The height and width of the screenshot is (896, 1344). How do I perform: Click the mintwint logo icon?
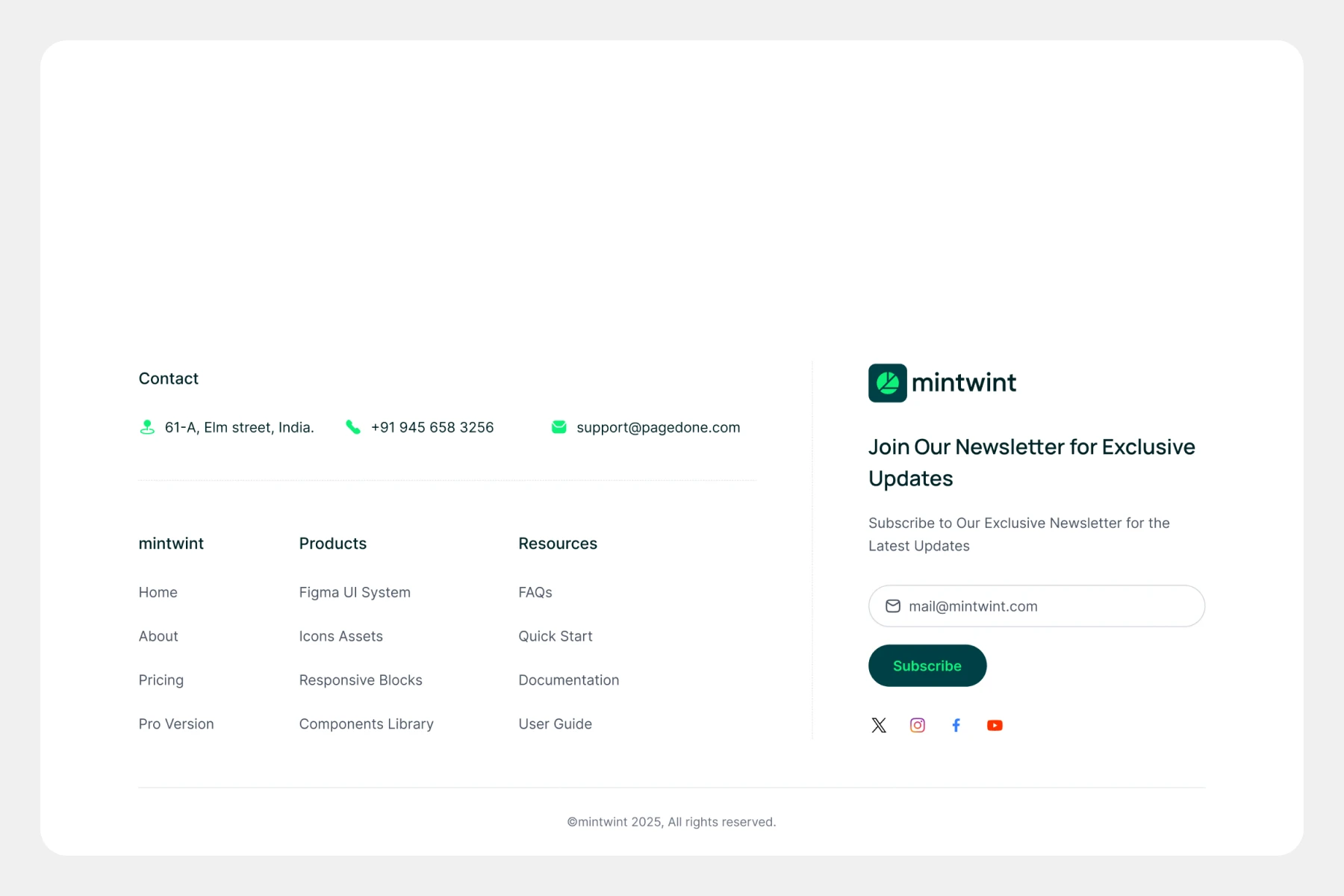pos(887,383)
